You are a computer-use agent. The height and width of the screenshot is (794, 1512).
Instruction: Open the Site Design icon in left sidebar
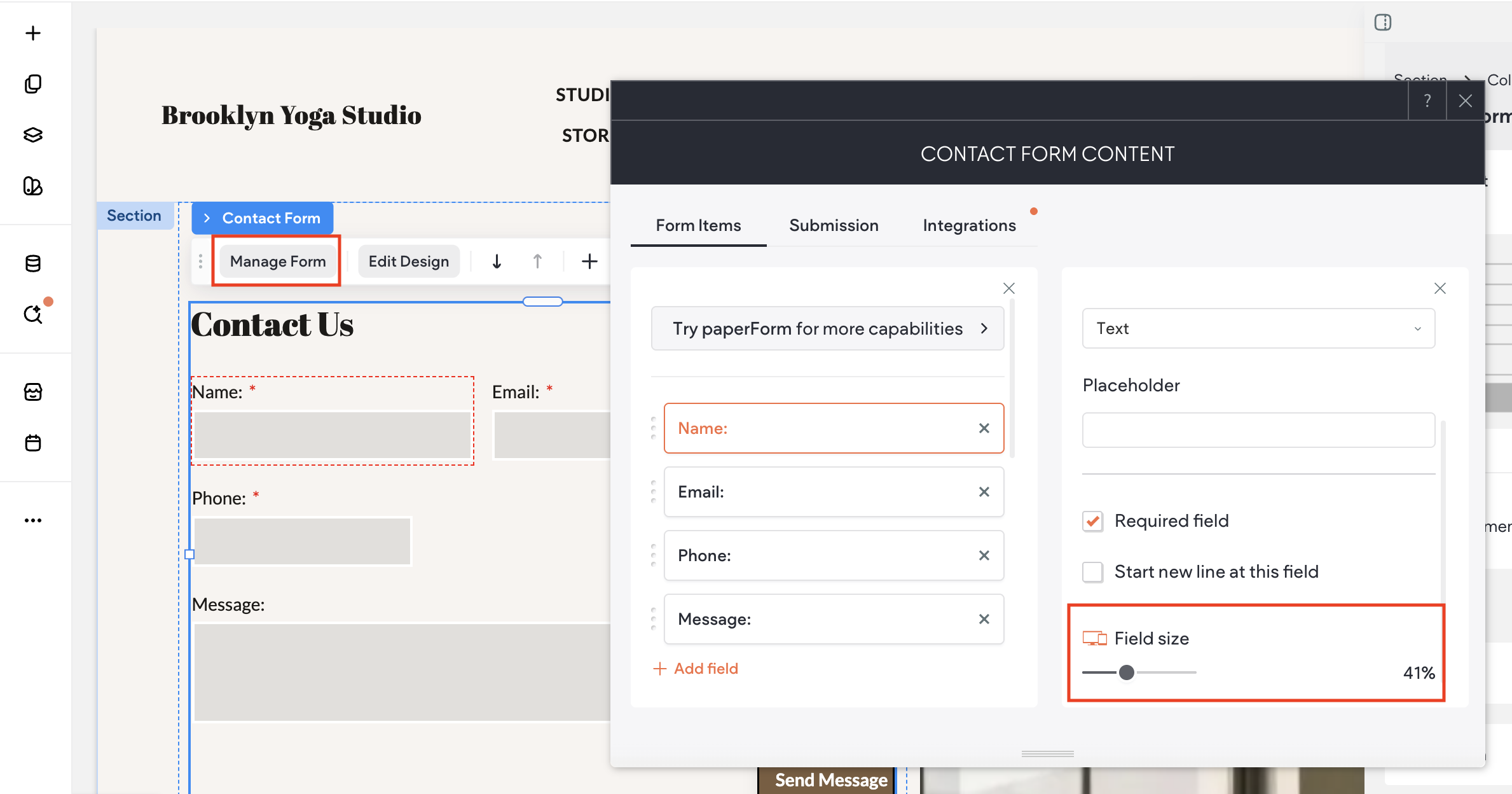point(33,186)
